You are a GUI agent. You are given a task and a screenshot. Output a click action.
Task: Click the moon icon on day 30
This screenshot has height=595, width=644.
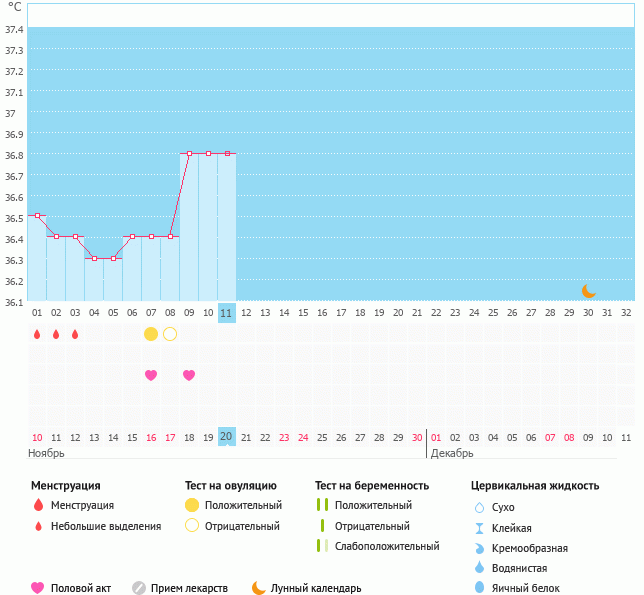(x=589, y=291)
